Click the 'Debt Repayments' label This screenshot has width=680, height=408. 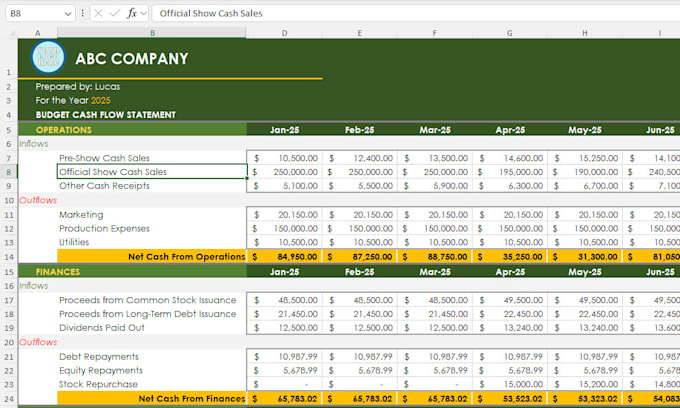[x=99, y=357]
